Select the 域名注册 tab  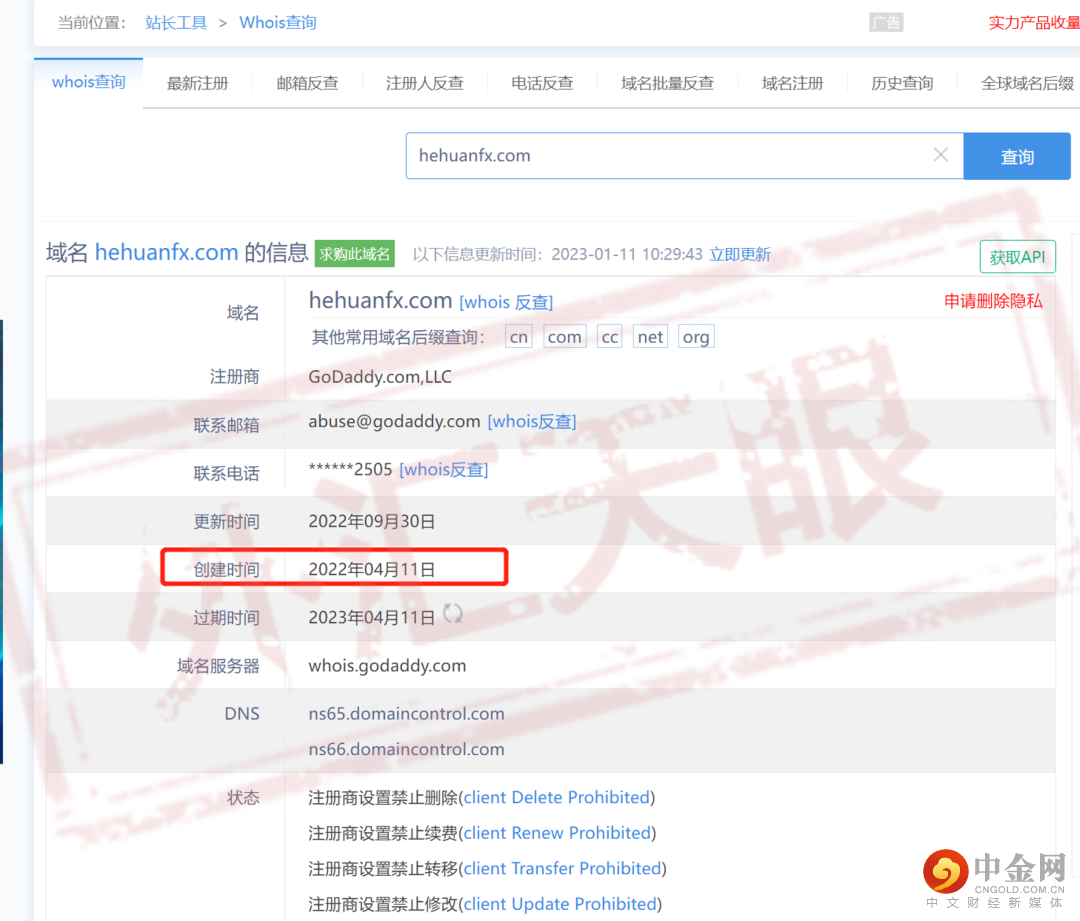(x=792, y=83)
